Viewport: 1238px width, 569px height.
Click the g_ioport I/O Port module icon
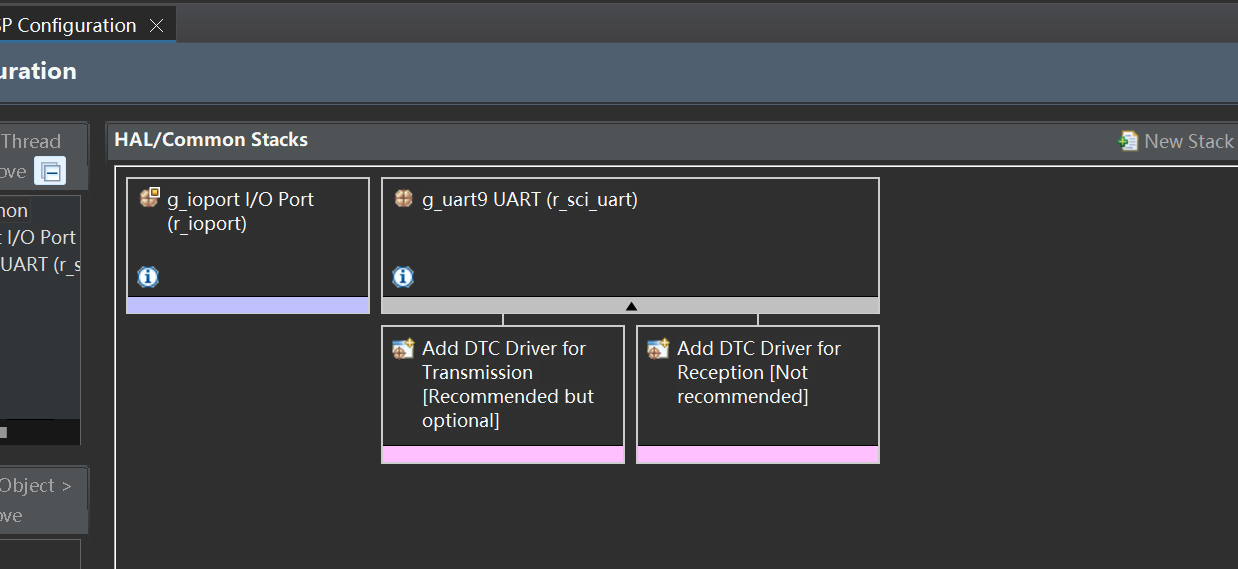coord(150,198)
